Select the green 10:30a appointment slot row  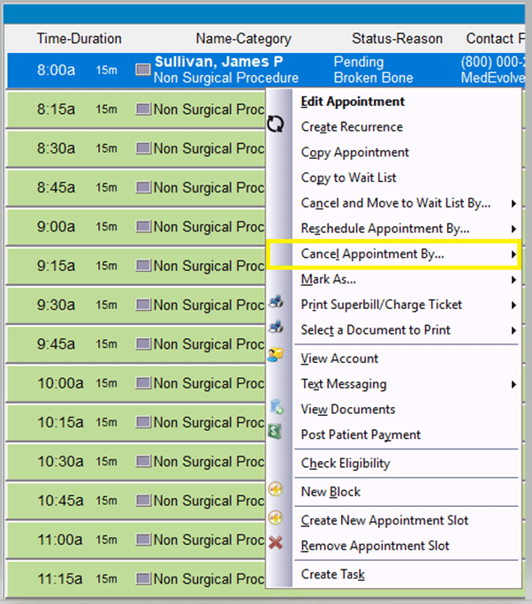tap(136, 461)
